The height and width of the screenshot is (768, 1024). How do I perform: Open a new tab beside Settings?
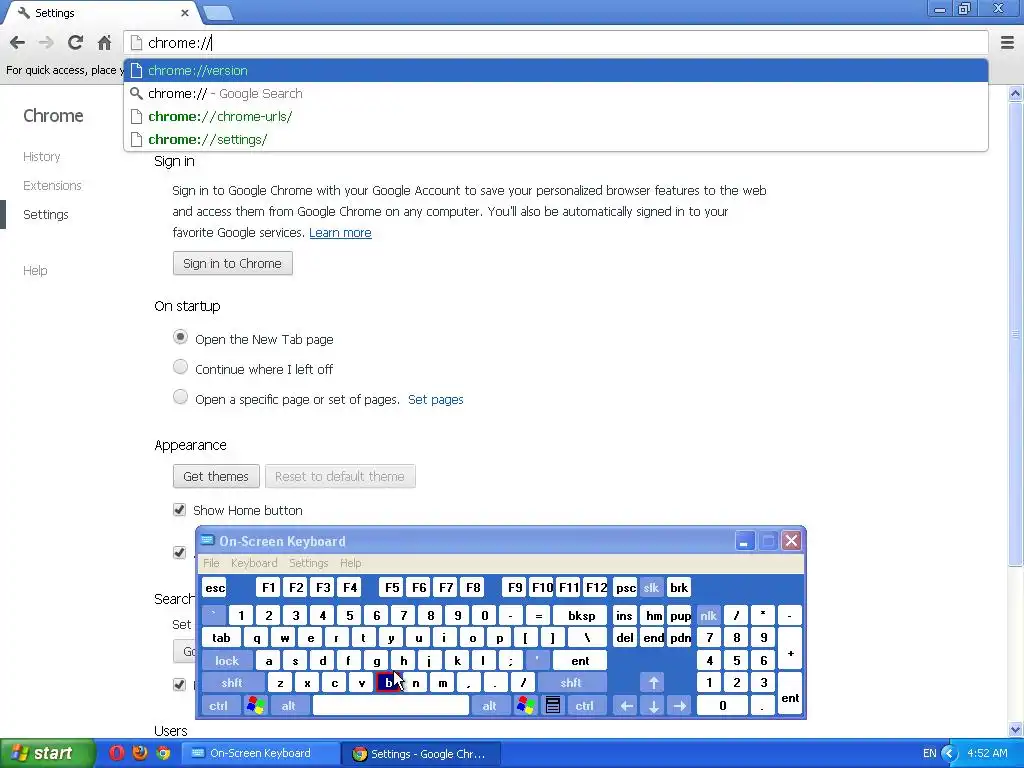point(217,12)
